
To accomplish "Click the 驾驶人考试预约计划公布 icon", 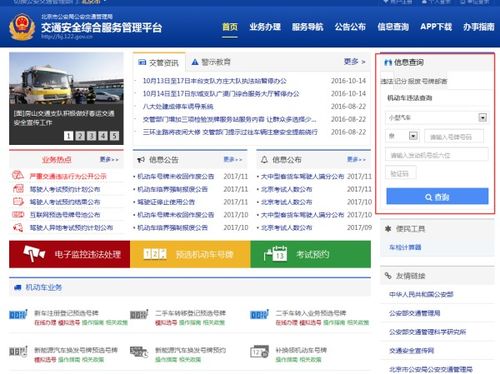I will point(18,189).
